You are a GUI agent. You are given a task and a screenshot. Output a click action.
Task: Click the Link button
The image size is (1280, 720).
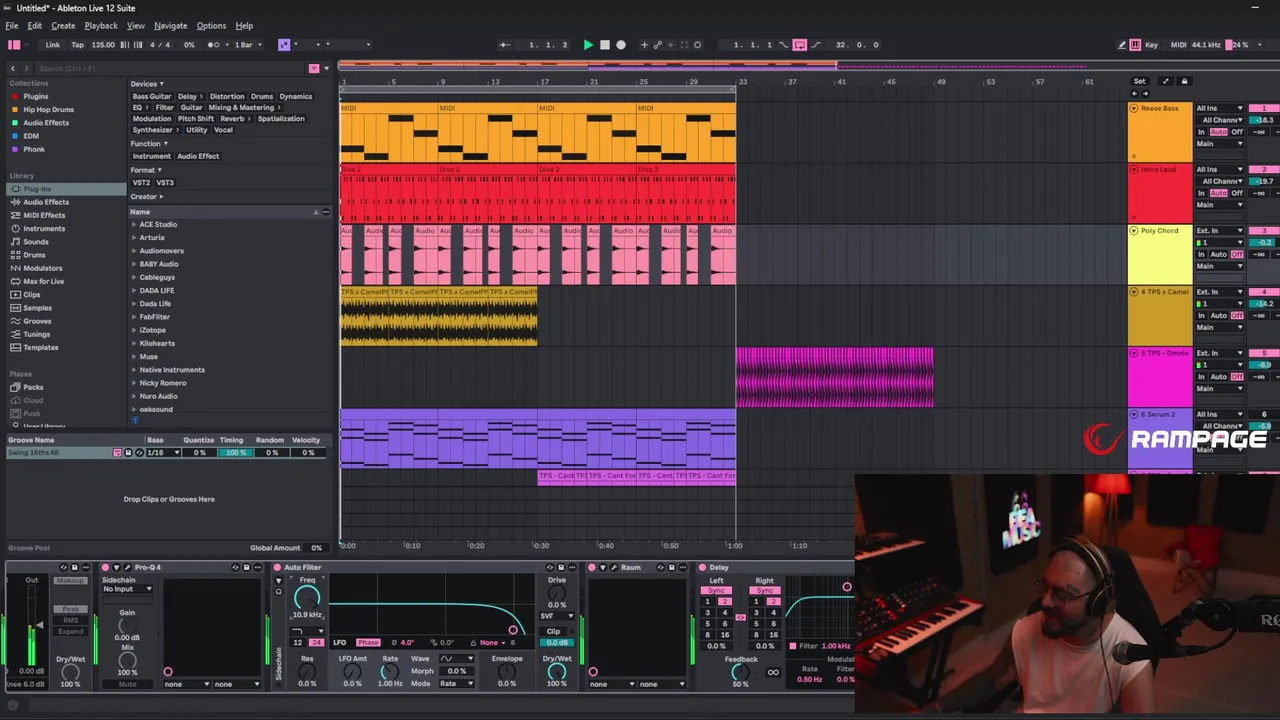(52, 45)
